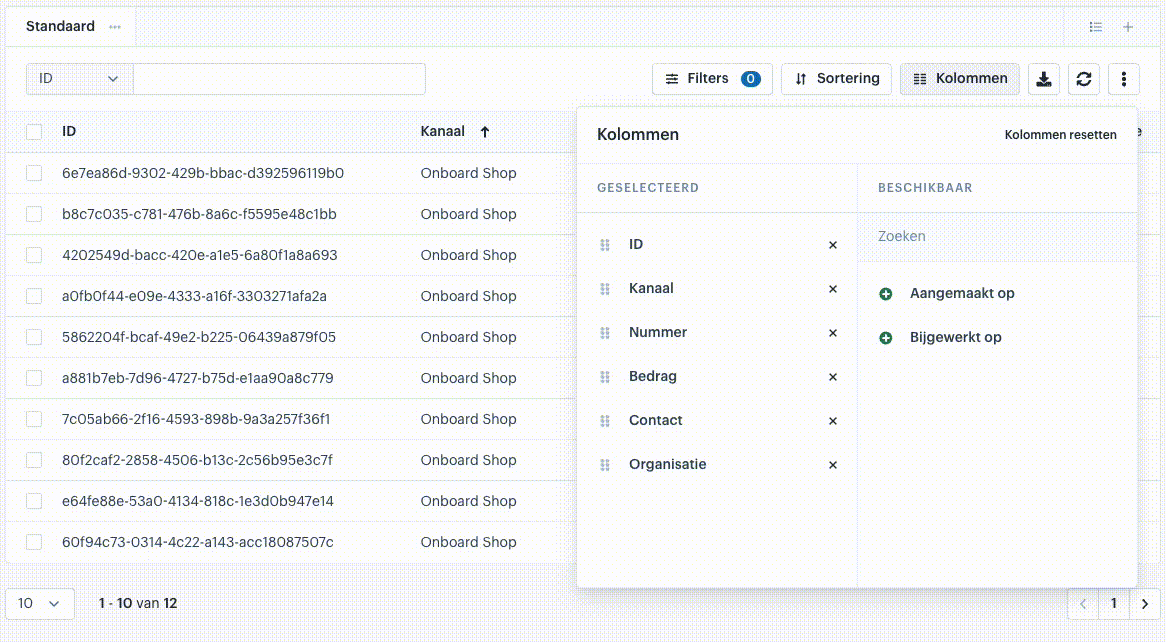
Task: Click the '1 - 10 van 12' pagination text
Action: (138, 603)
